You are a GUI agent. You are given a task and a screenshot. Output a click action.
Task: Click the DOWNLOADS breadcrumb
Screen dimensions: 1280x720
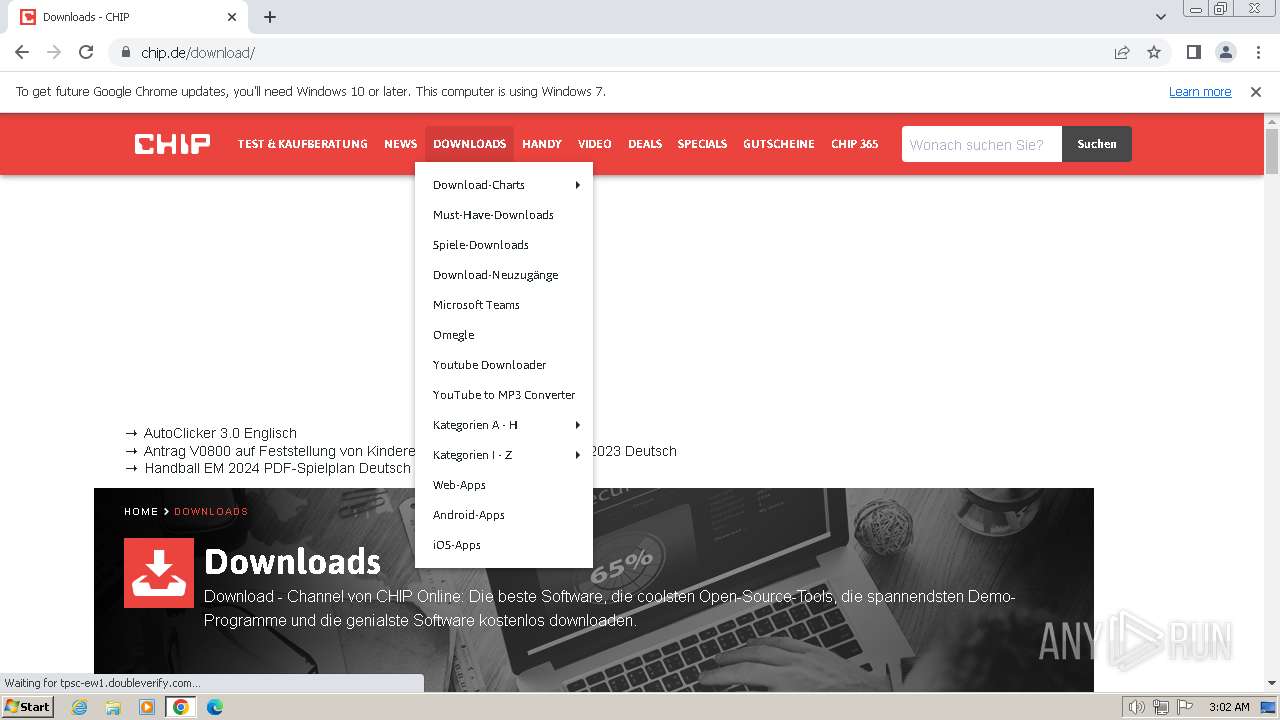[x=211, y=511]
